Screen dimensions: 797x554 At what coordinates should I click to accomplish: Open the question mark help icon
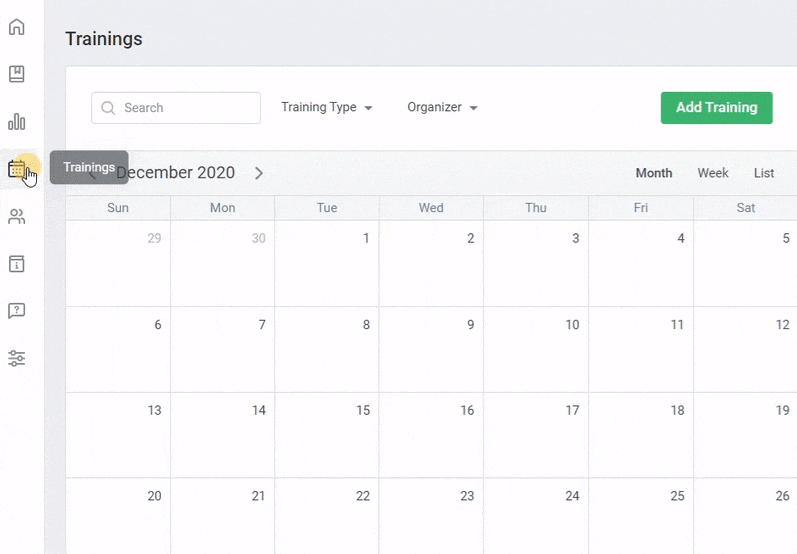pyautogui.click(x=16, y=310)
